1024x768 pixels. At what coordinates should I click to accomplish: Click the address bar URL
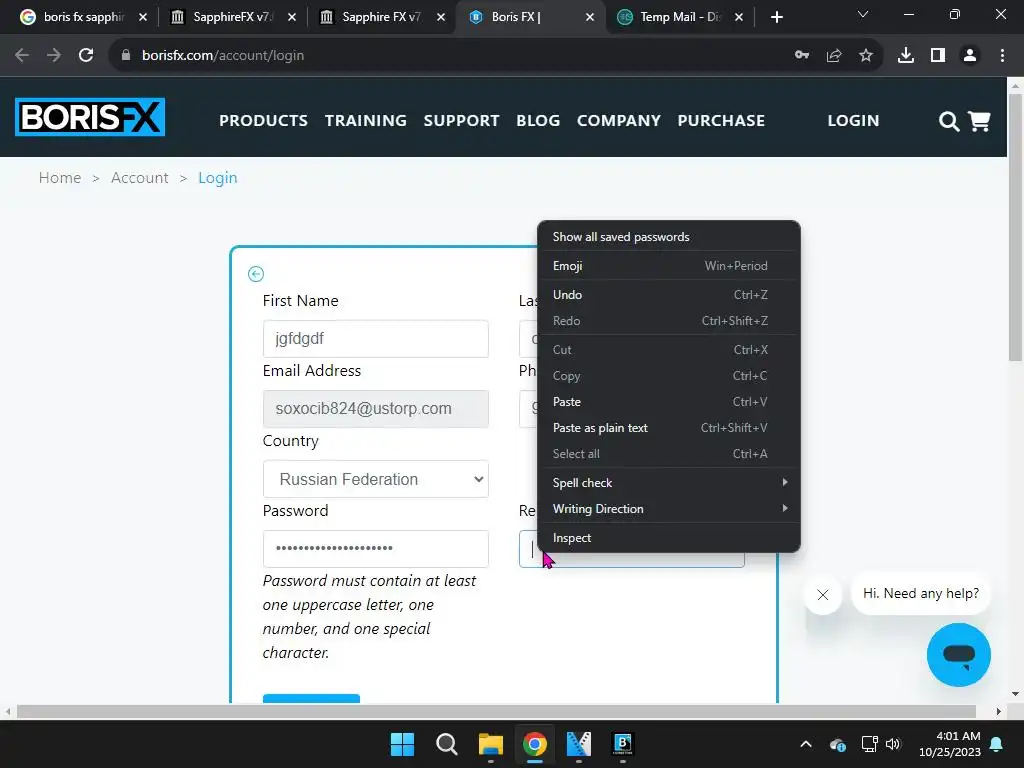pyautogui.click(x=223, y=56)
